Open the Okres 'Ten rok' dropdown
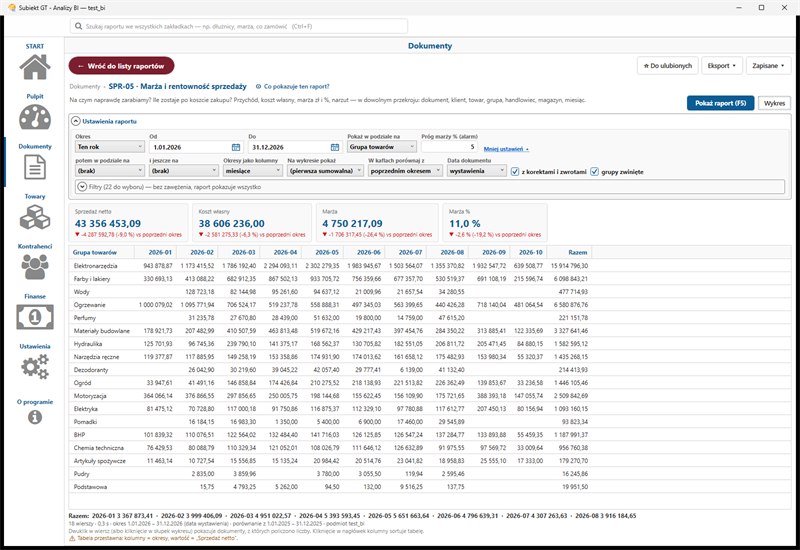Image resolution: width=800 pixels, height=550 pixels. pos(110,147)
